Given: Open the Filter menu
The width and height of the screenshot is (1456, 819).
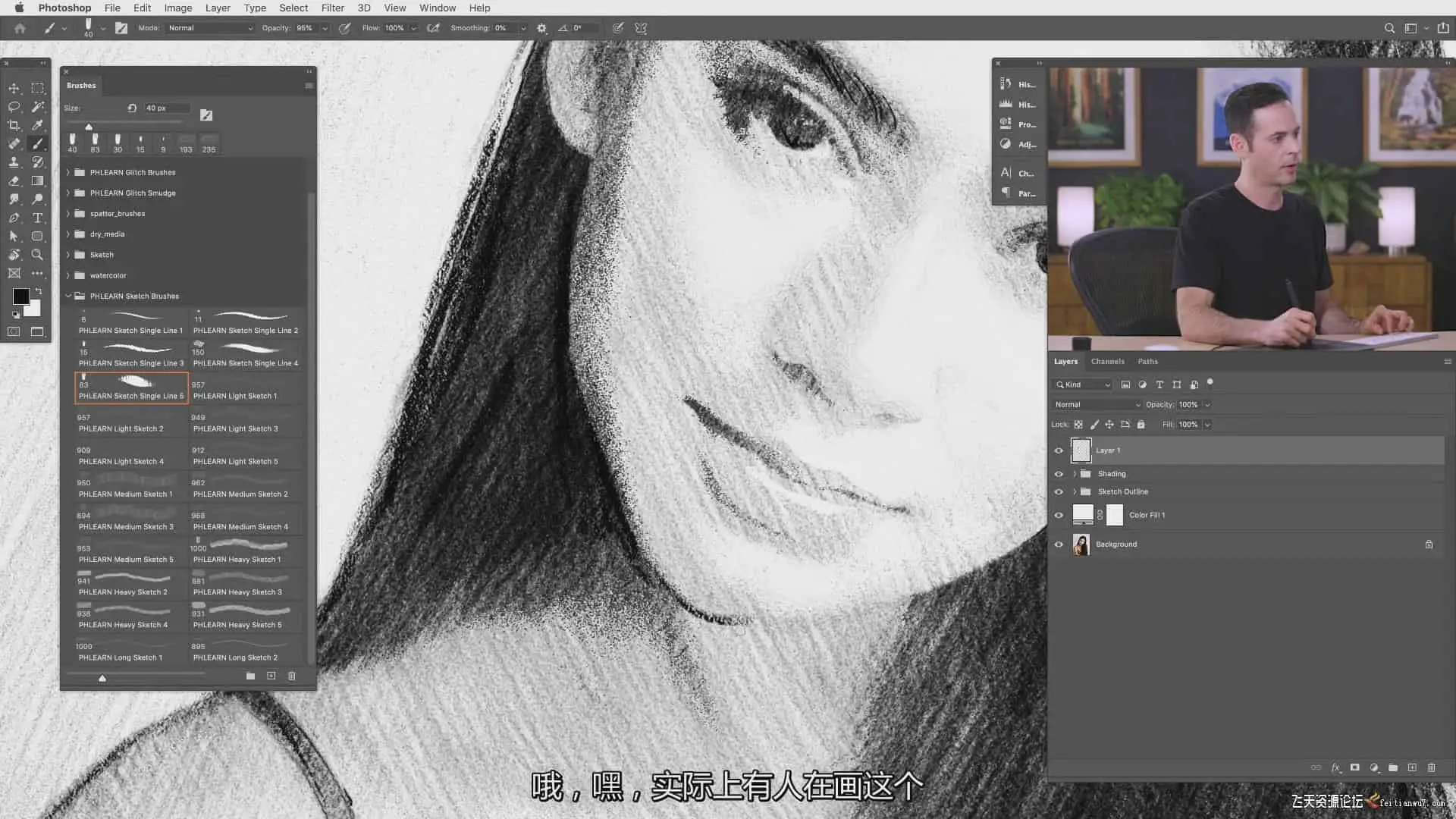Looking at the screenshot, I should click(x=332, y=8).
